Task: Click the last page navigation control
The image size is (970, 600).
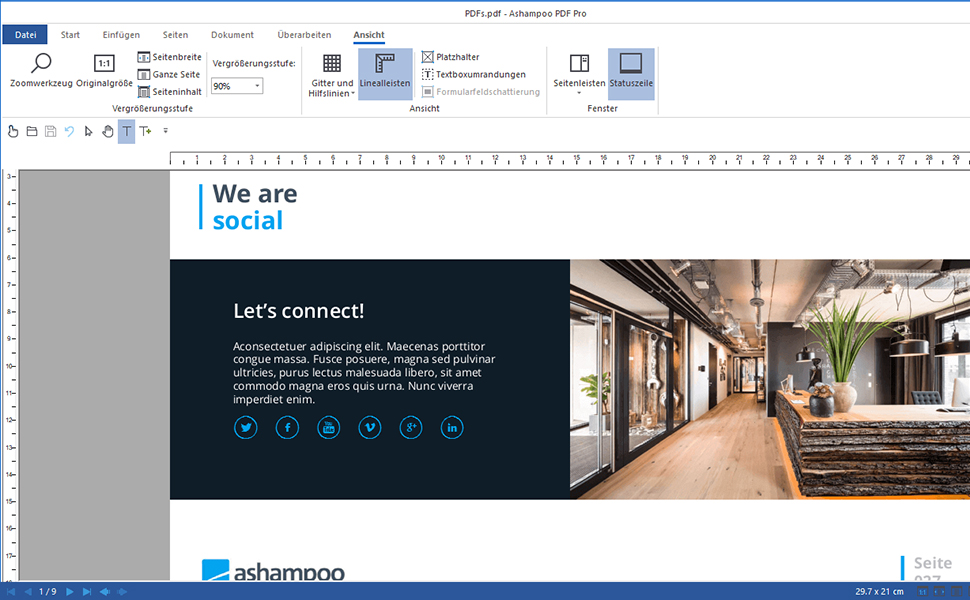Action: coord(85,590)
